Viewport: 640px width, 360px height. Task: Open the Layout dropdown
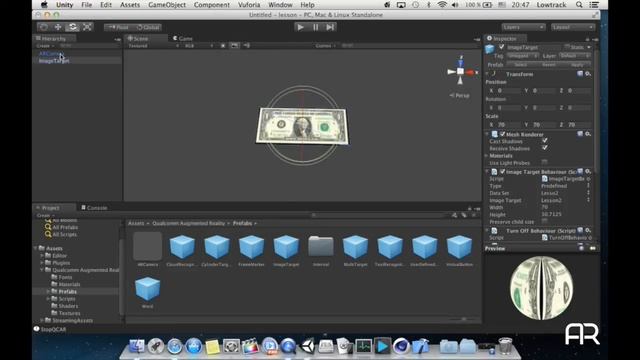point(572,27)
